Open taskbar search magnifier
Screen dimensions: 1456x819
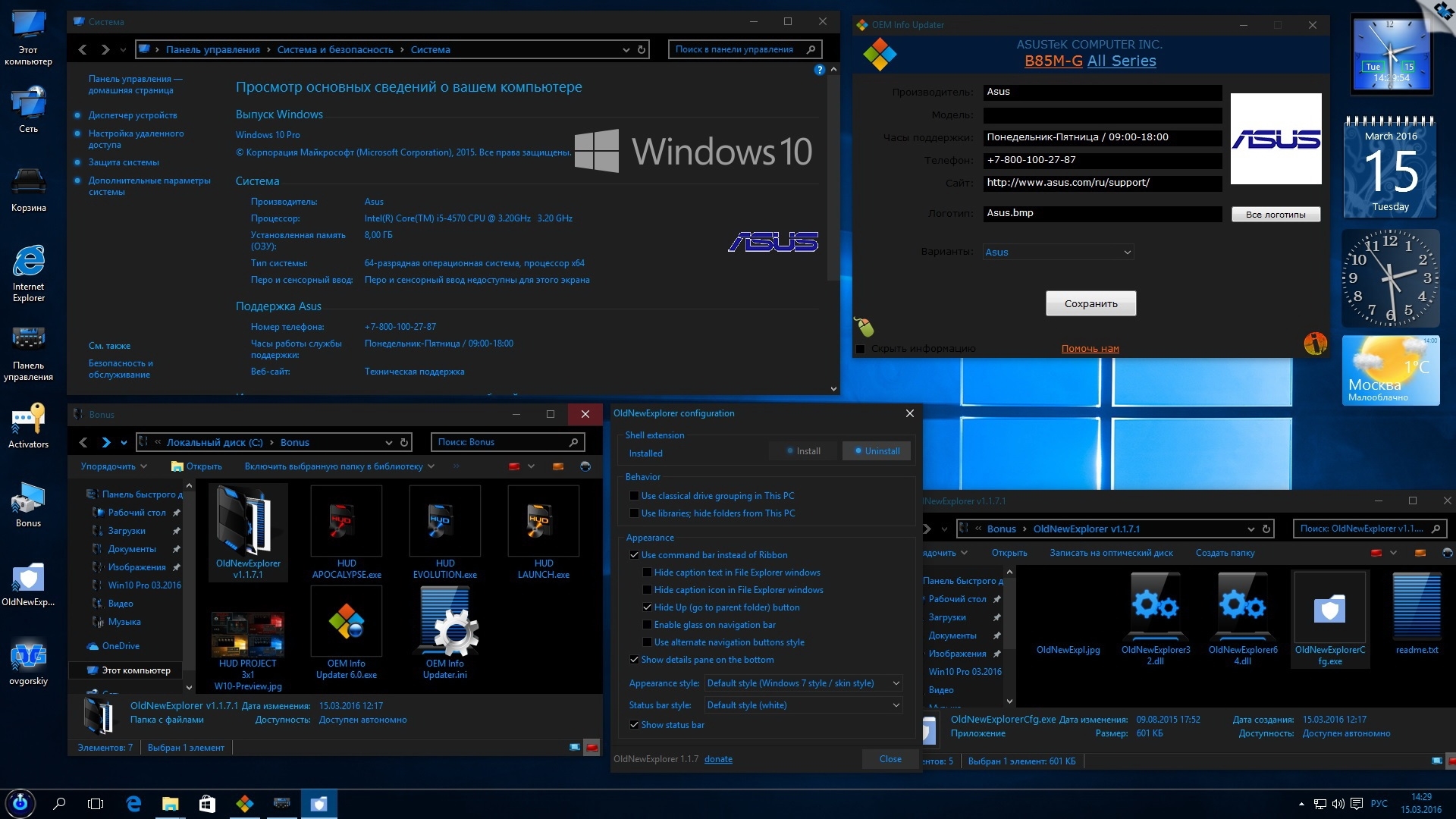click(59, 803)
